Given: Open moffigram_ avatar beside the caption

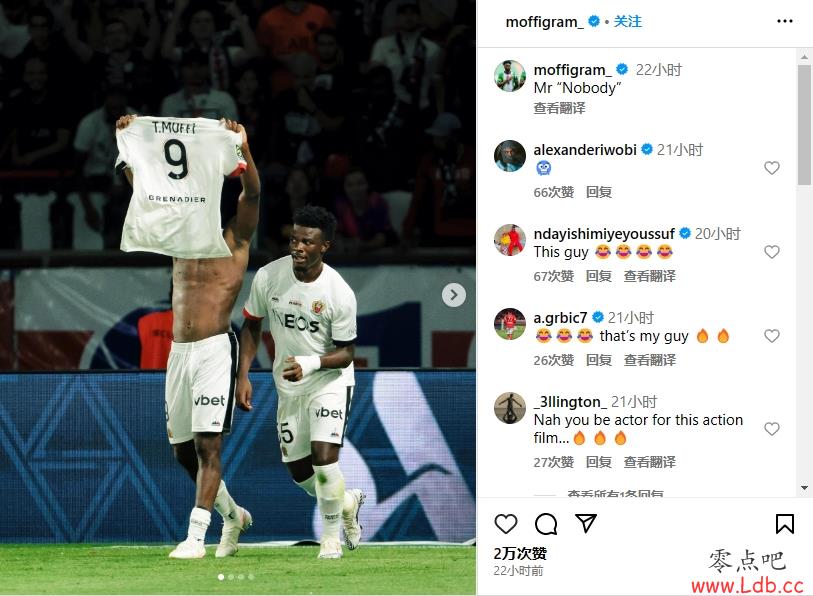Looking at the screenshot, I should 510,76.
